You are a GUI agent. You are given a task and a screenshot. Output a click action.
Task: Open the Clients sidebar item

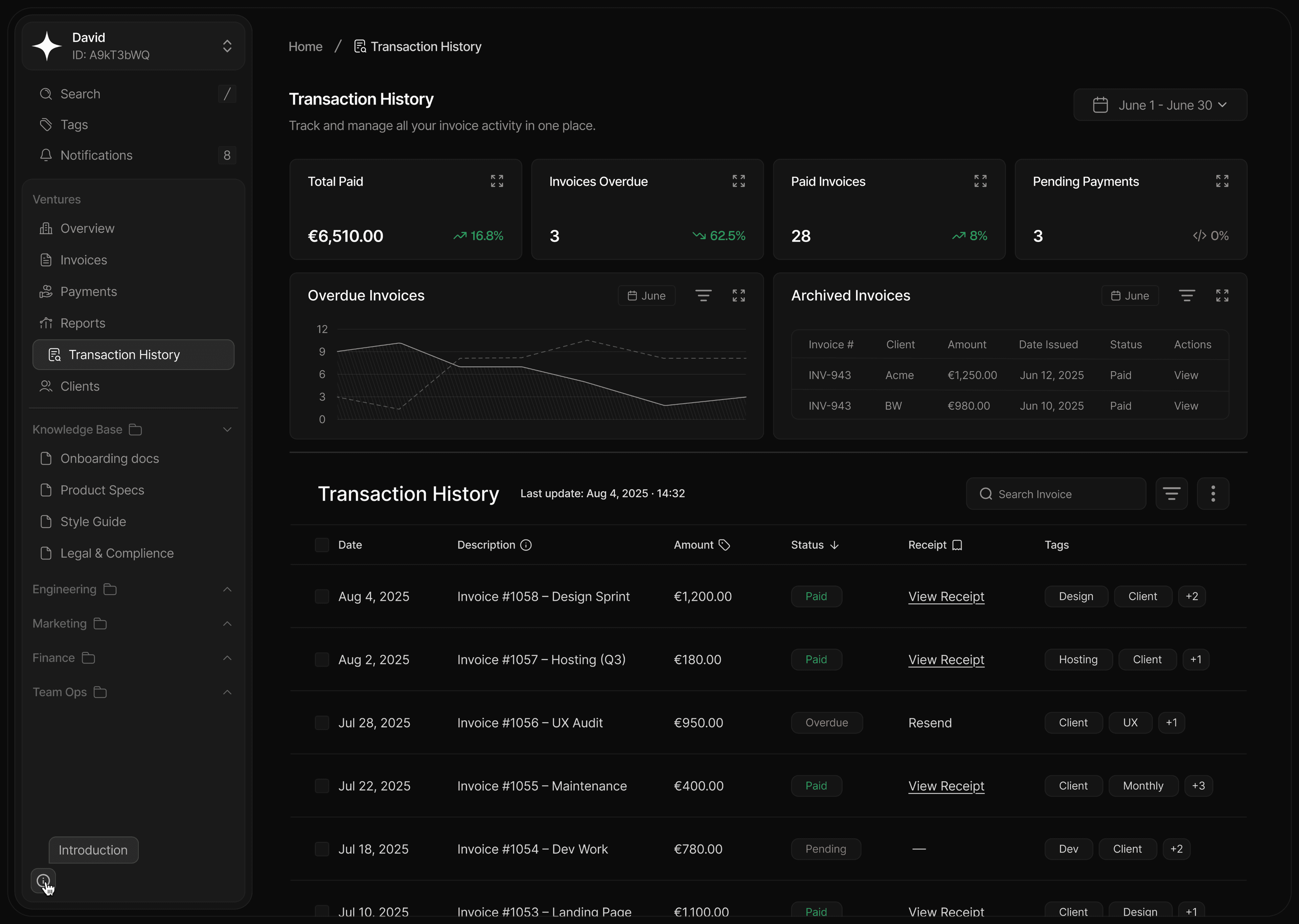coord(79,386)
